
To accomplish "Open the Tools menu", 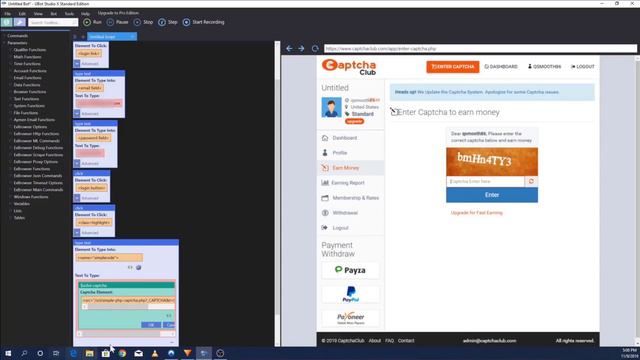I will [x=69, y=13].
